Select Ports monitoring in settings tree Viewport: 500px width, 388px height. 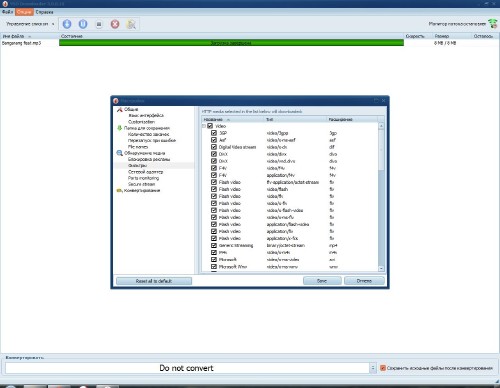pos(143,178)
